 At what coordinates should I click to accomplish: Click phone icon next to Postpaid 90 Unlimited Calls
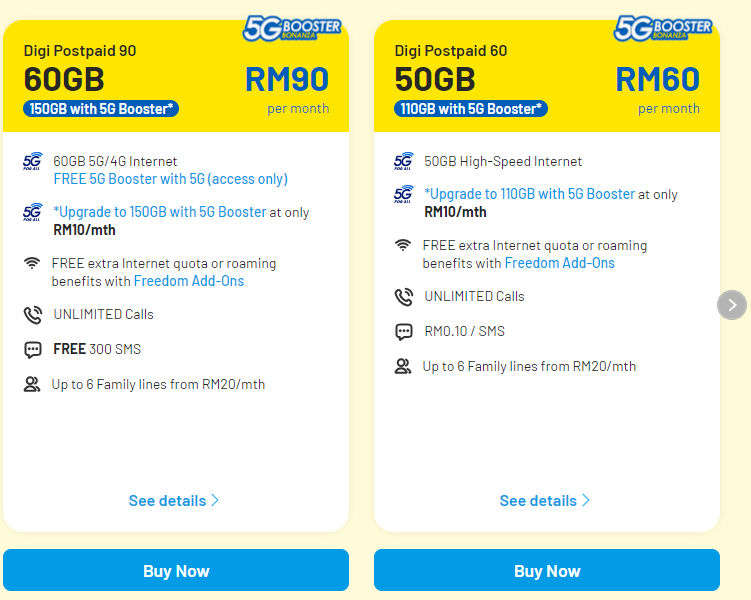[x=33, y=315]
